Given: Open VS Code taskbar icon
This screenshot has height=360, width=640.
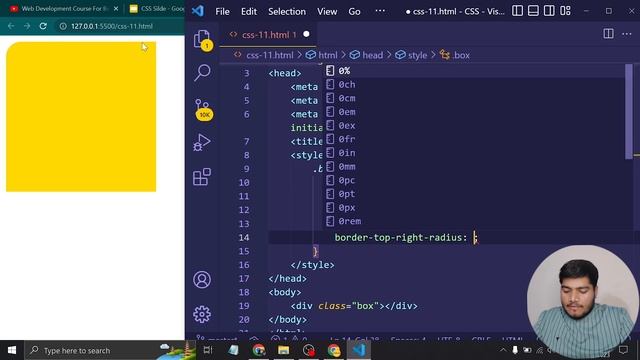Looking at the screenshot, I should (359, 350).
